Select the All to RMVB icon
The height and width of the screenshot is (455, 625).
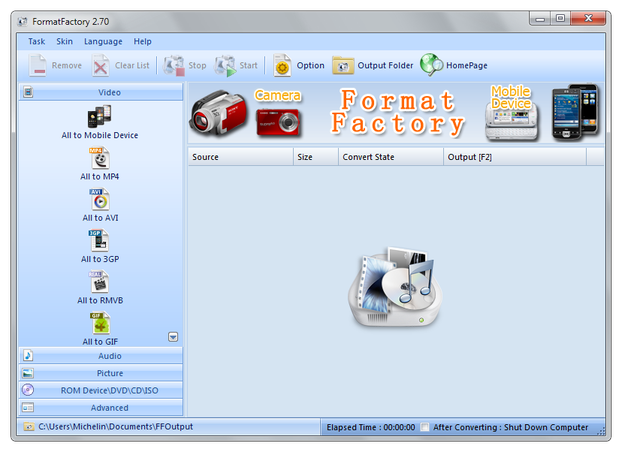[x=99, y=282]
